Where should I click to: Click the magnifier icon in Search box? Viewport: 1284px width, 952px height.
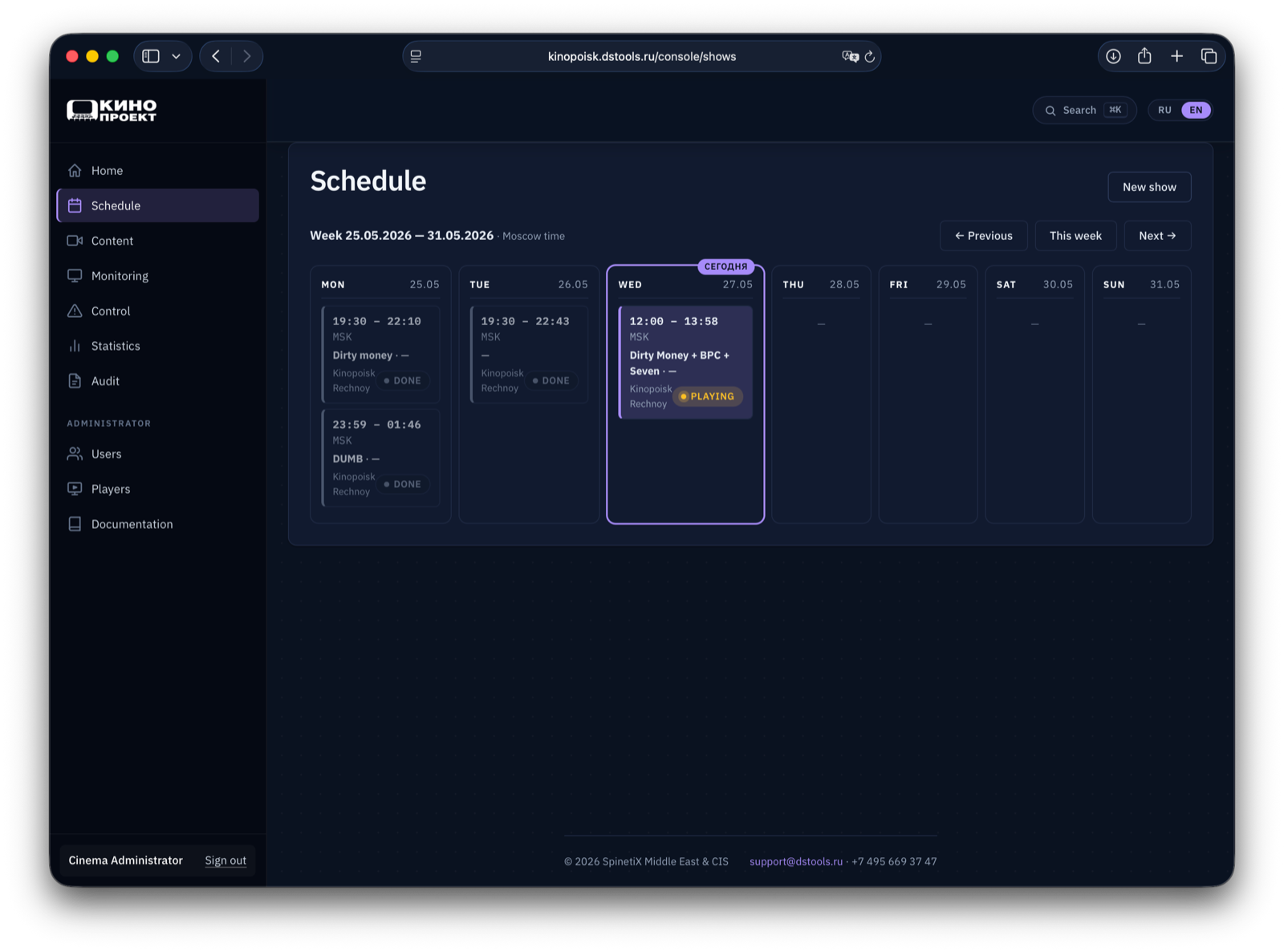tap(1050, 111)
